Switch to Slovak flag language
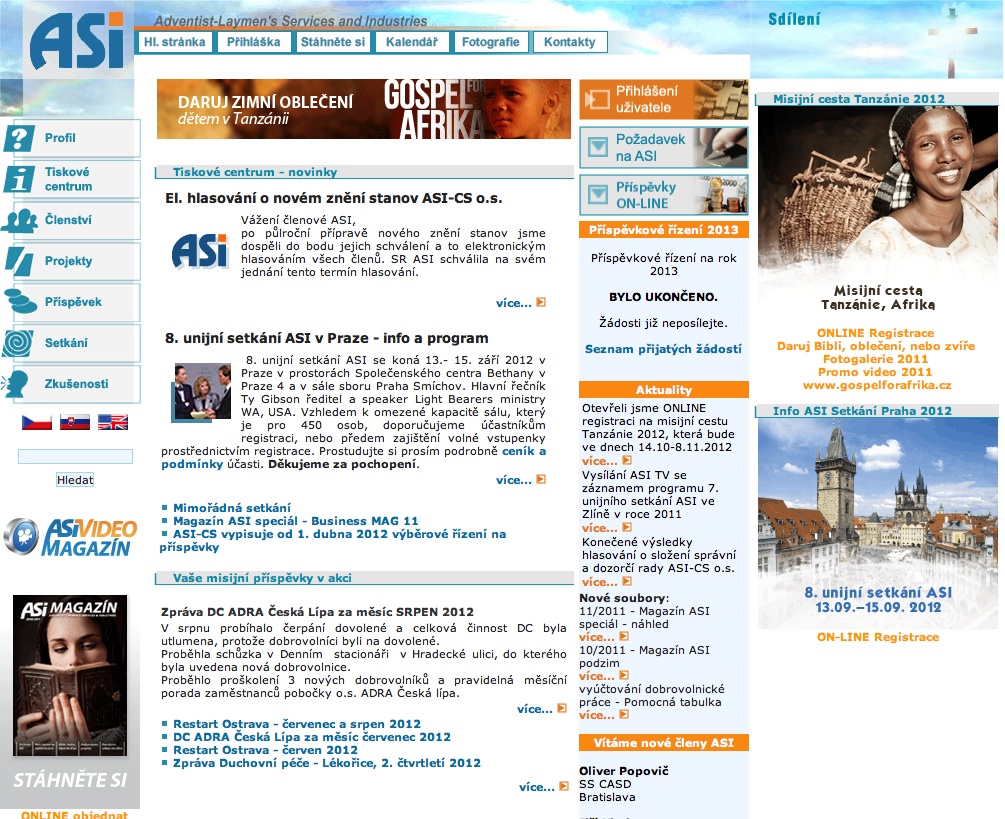The image size is (1005, 819). pyautogui.click(x=75, y=422)
